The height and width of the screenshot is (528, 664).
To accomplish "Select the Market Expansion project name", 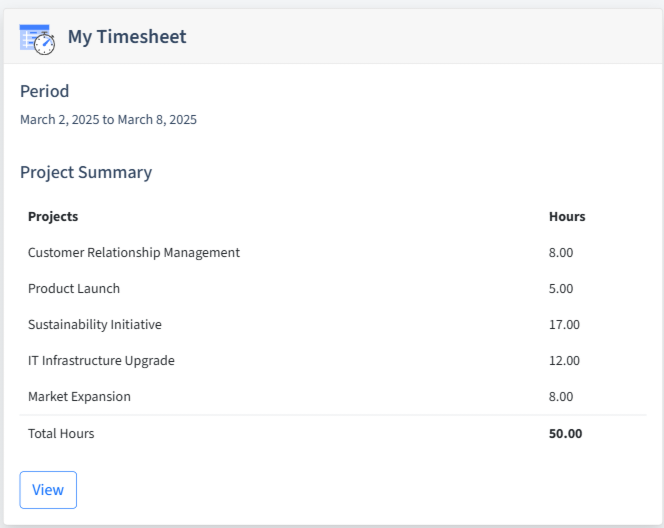I will pyautogui.click(x=79, y=396).
